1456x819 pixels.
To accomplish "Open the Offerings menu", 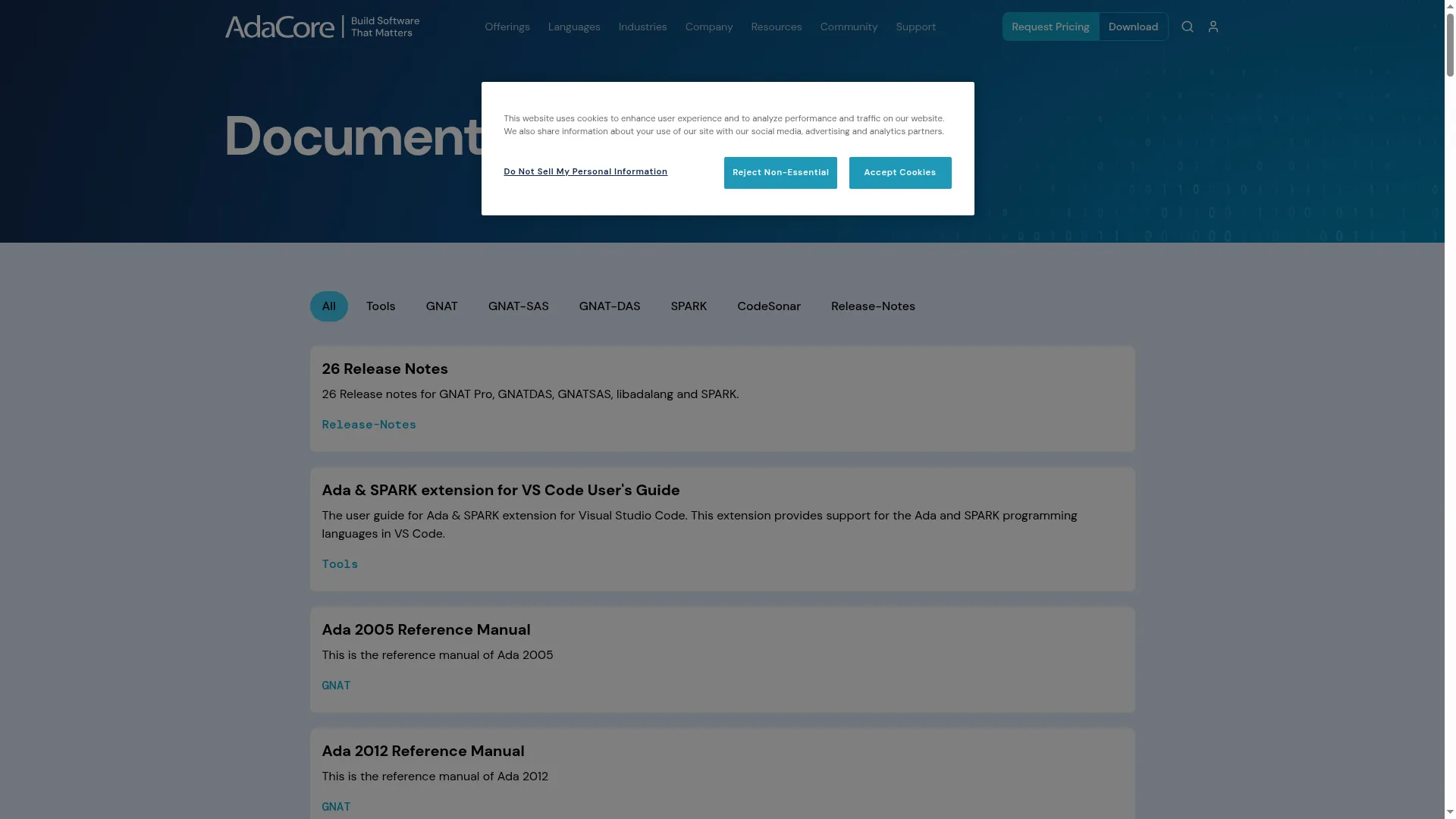I will (x=507, y=27).
